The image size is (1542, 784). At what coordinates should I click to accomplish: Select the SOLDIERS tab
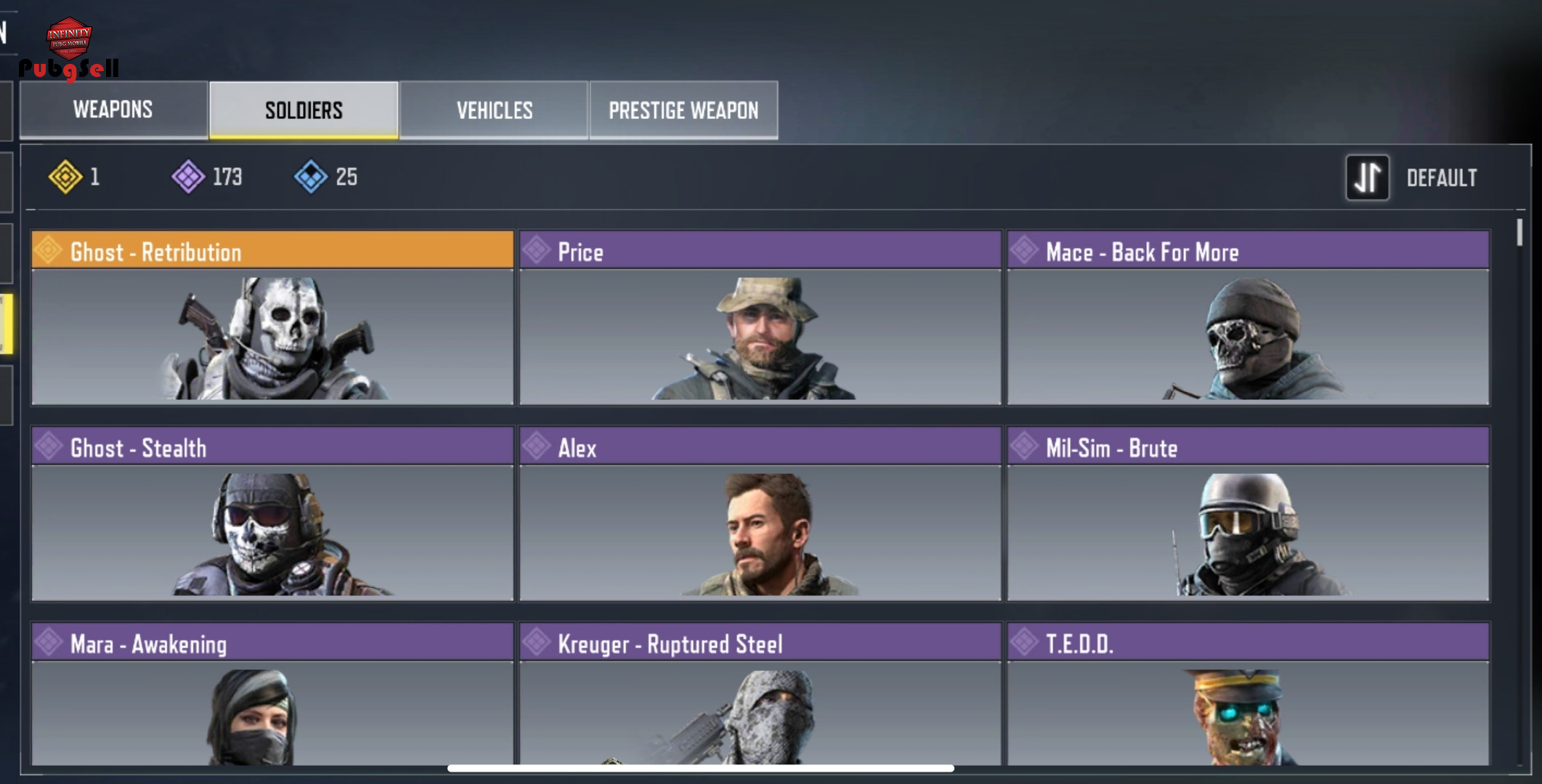click(x=304, y=110)
